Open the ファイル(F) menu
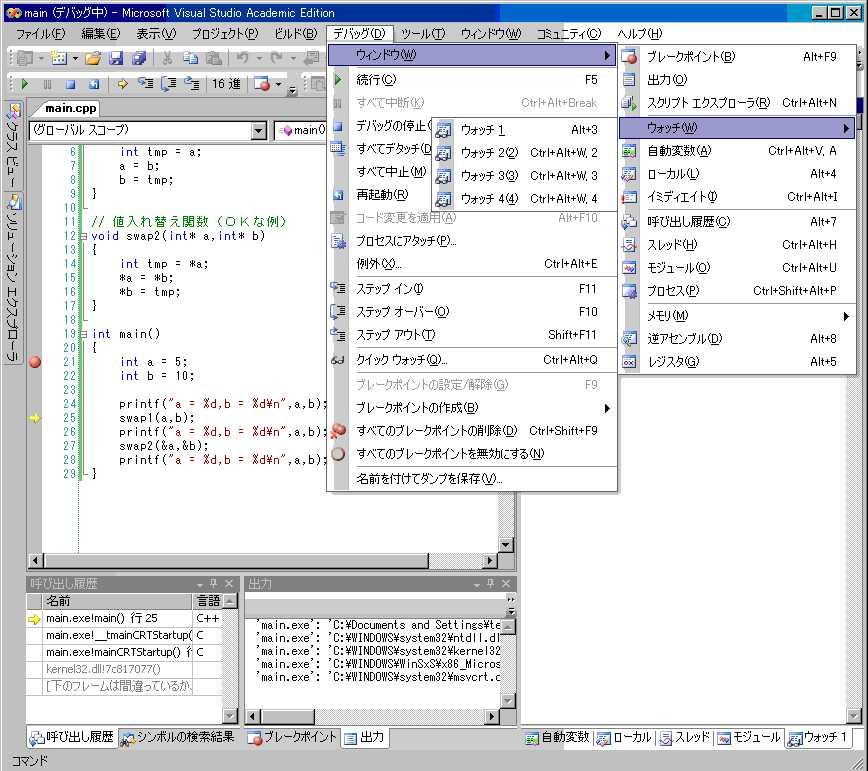 (x=40, y=34)
